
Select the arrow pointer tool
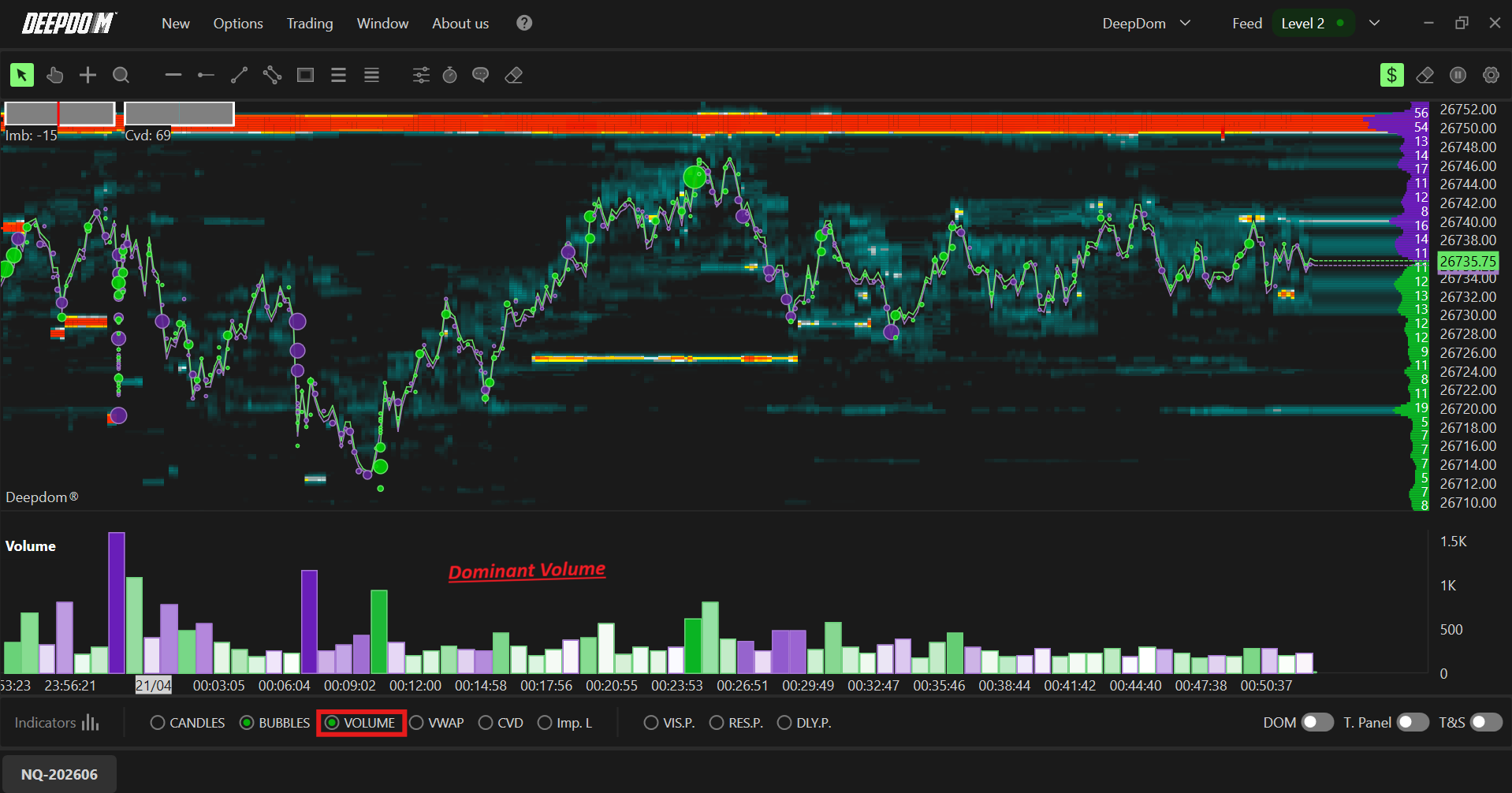(x=21, y=75)
